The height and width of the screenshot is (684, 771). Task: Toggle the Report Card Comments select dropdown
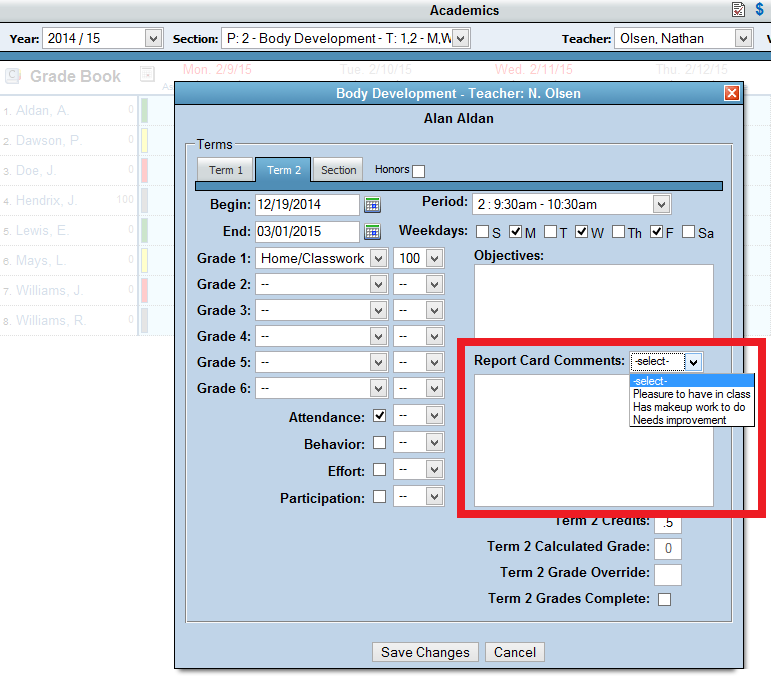tap(666, 362)
